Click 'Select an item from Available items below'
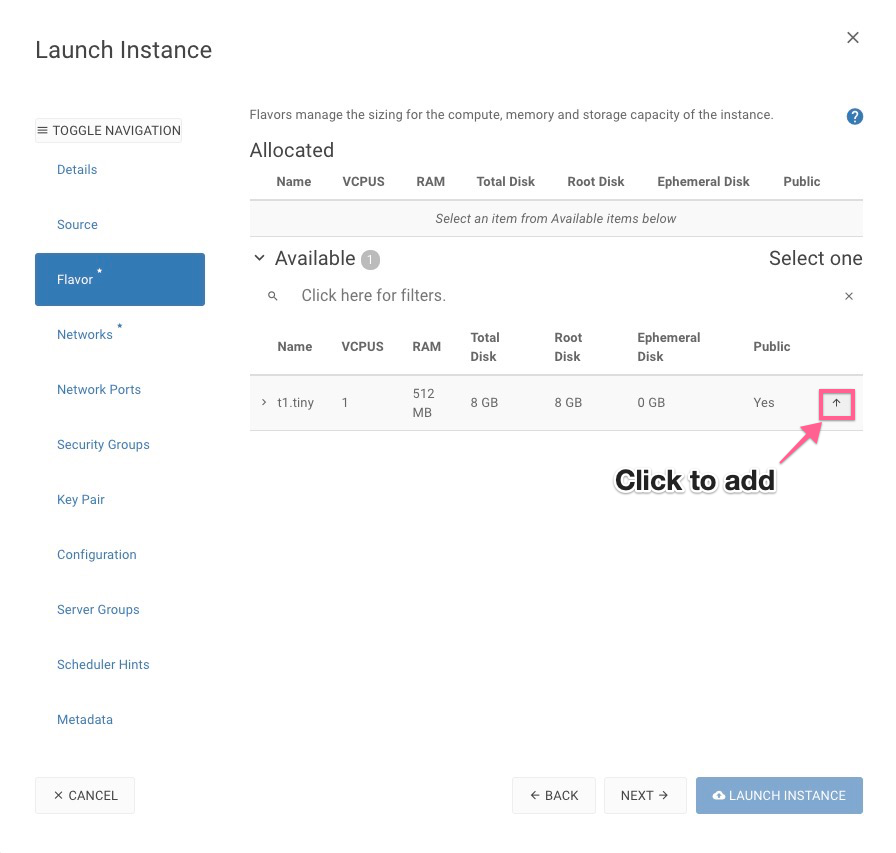Screen dimensions: 896x853 click(x=556, y=219)
